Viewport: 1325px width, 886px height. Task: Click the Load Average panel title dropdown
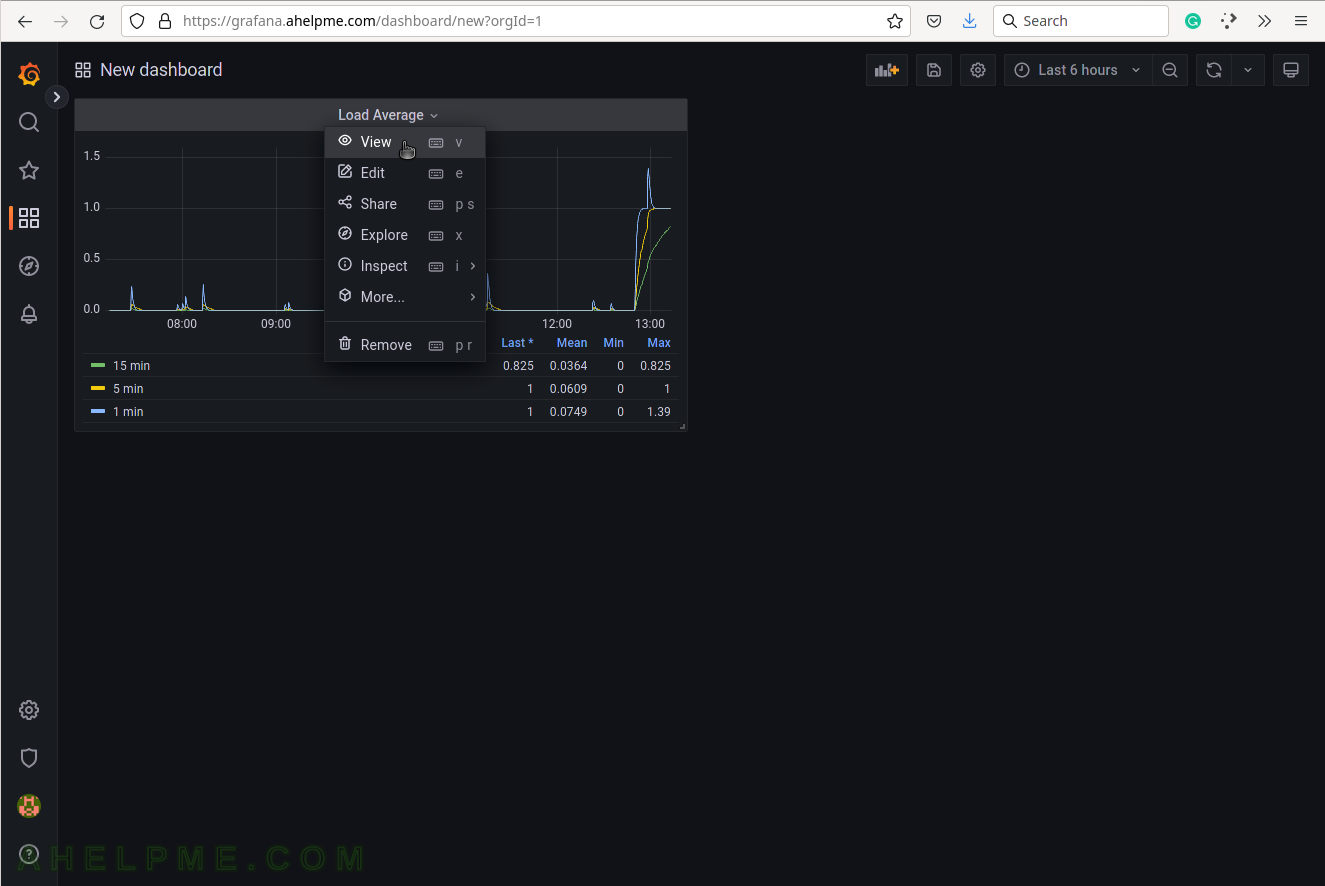(x=388, y=115)
